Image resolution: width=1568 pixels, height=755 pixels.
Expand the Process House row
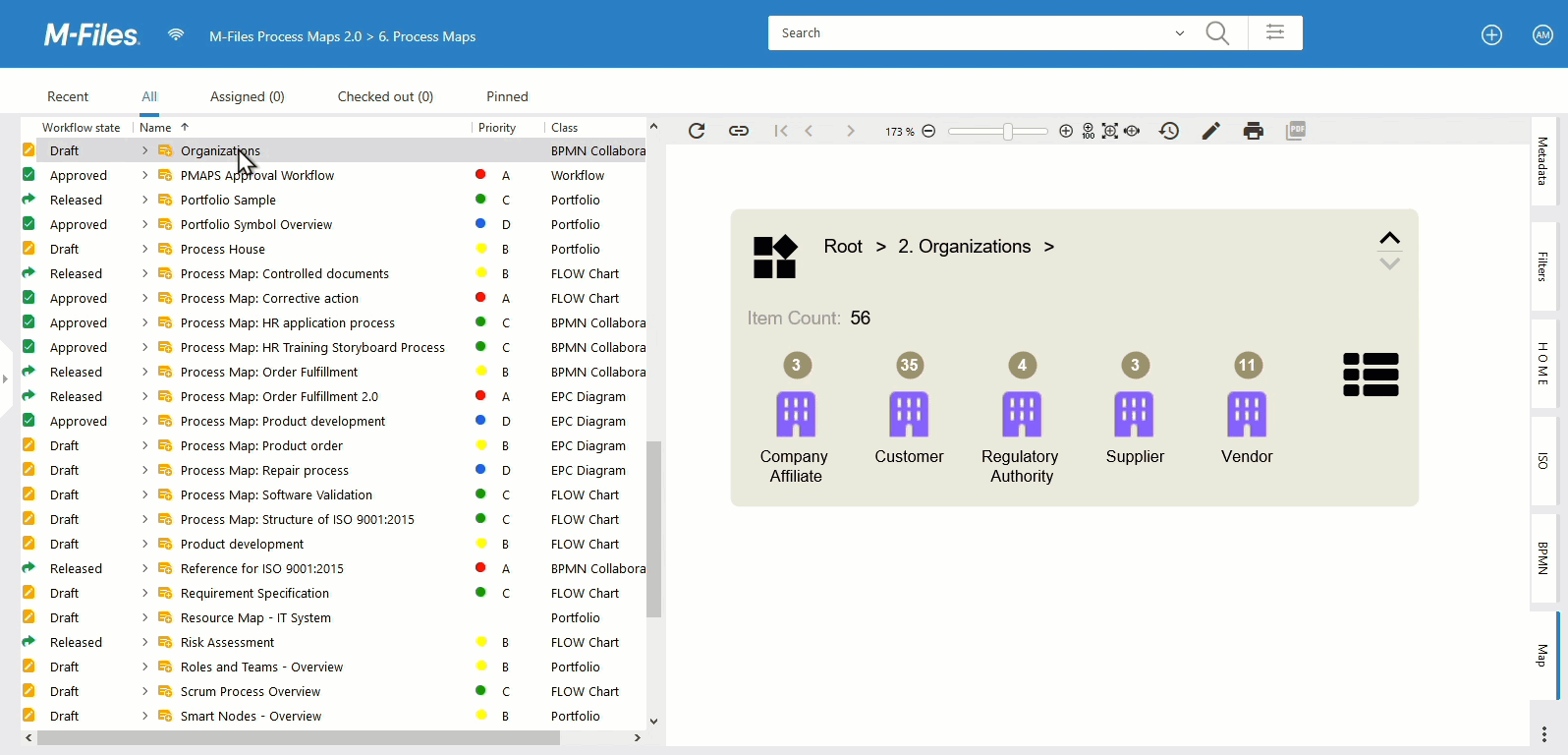(x=145, y=250)
